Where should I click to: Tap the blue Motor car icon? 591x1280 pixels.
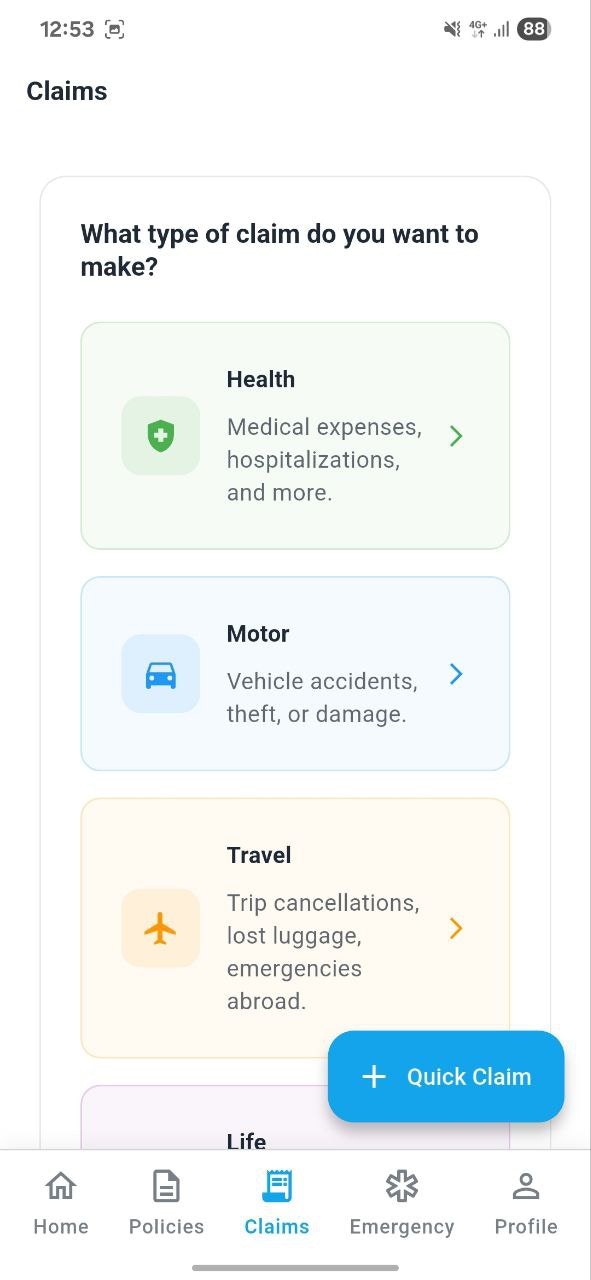click(x=160, y=674)
